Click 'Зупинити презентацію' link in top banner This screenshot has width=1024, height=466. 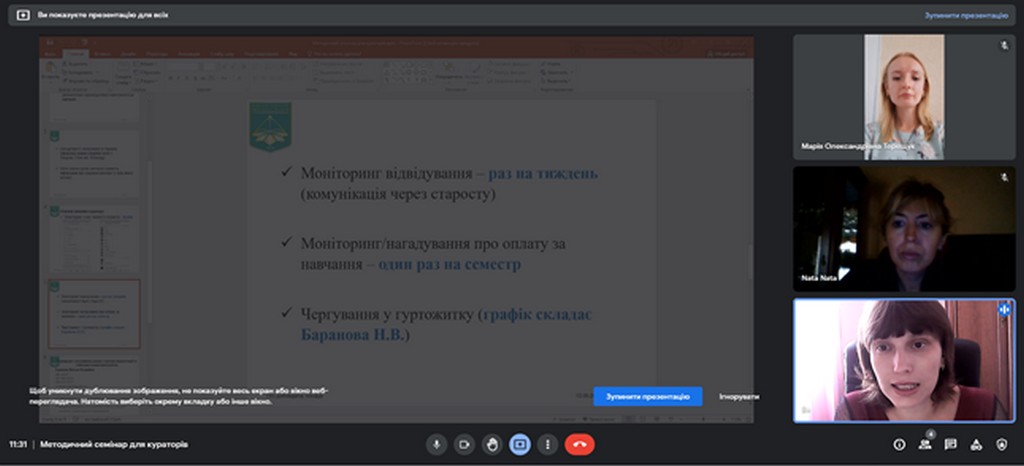pyautogui.click(x=965, y=15)
